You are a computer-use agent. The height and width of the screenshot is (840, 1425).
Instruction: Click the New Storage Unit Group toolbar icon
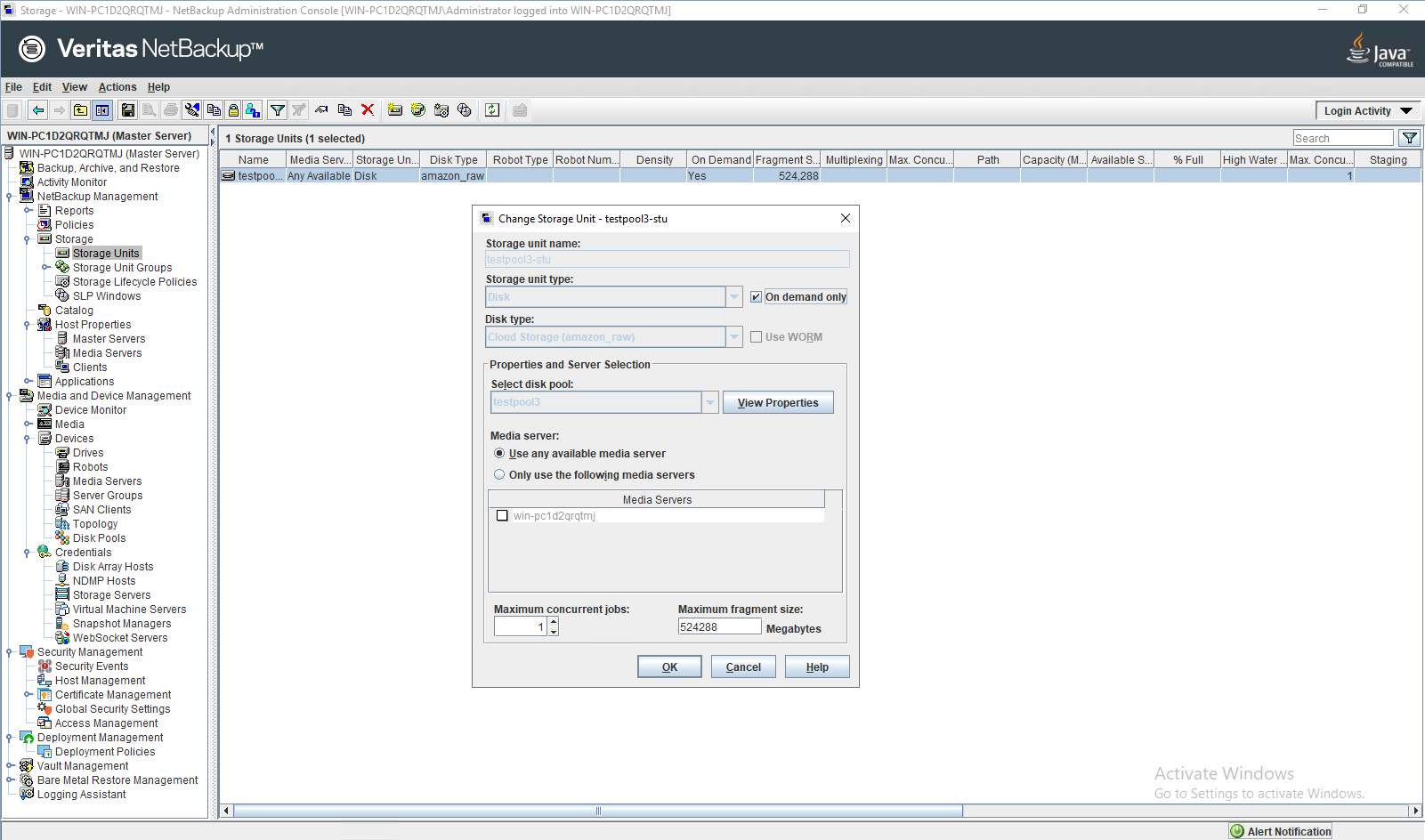[x=417, y=110]
